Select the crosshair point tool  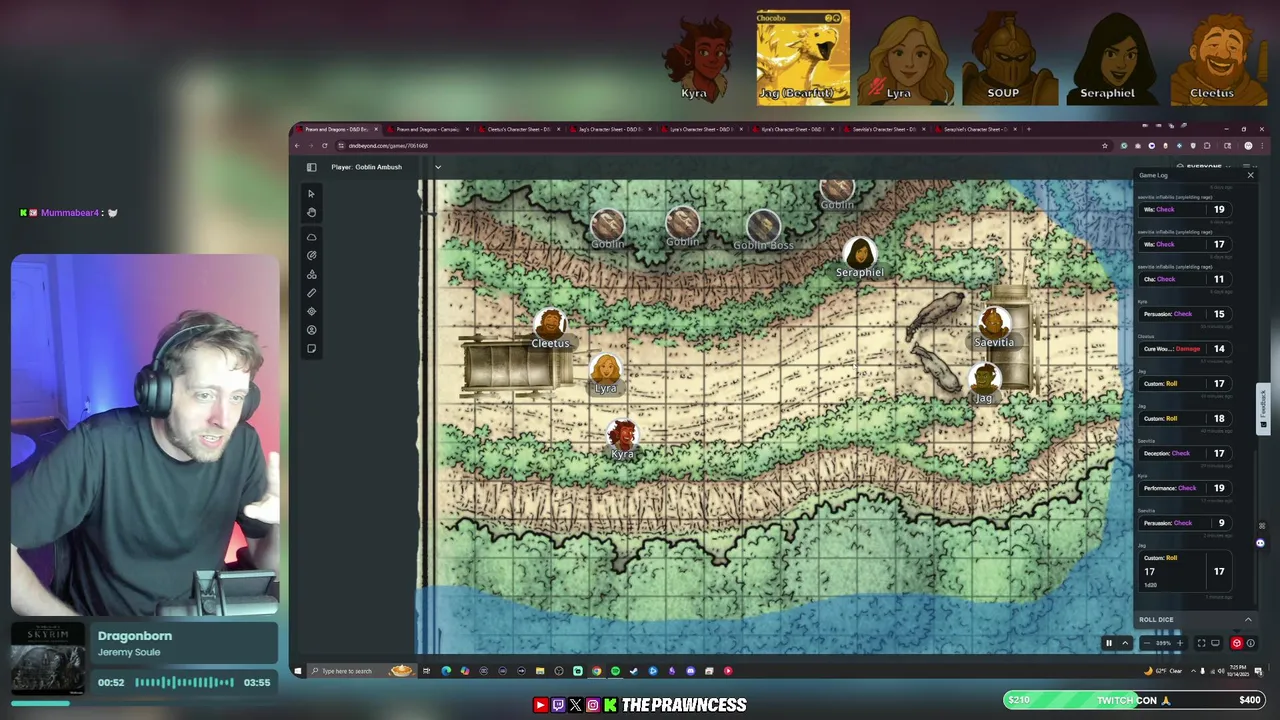[x=311, y=311]
